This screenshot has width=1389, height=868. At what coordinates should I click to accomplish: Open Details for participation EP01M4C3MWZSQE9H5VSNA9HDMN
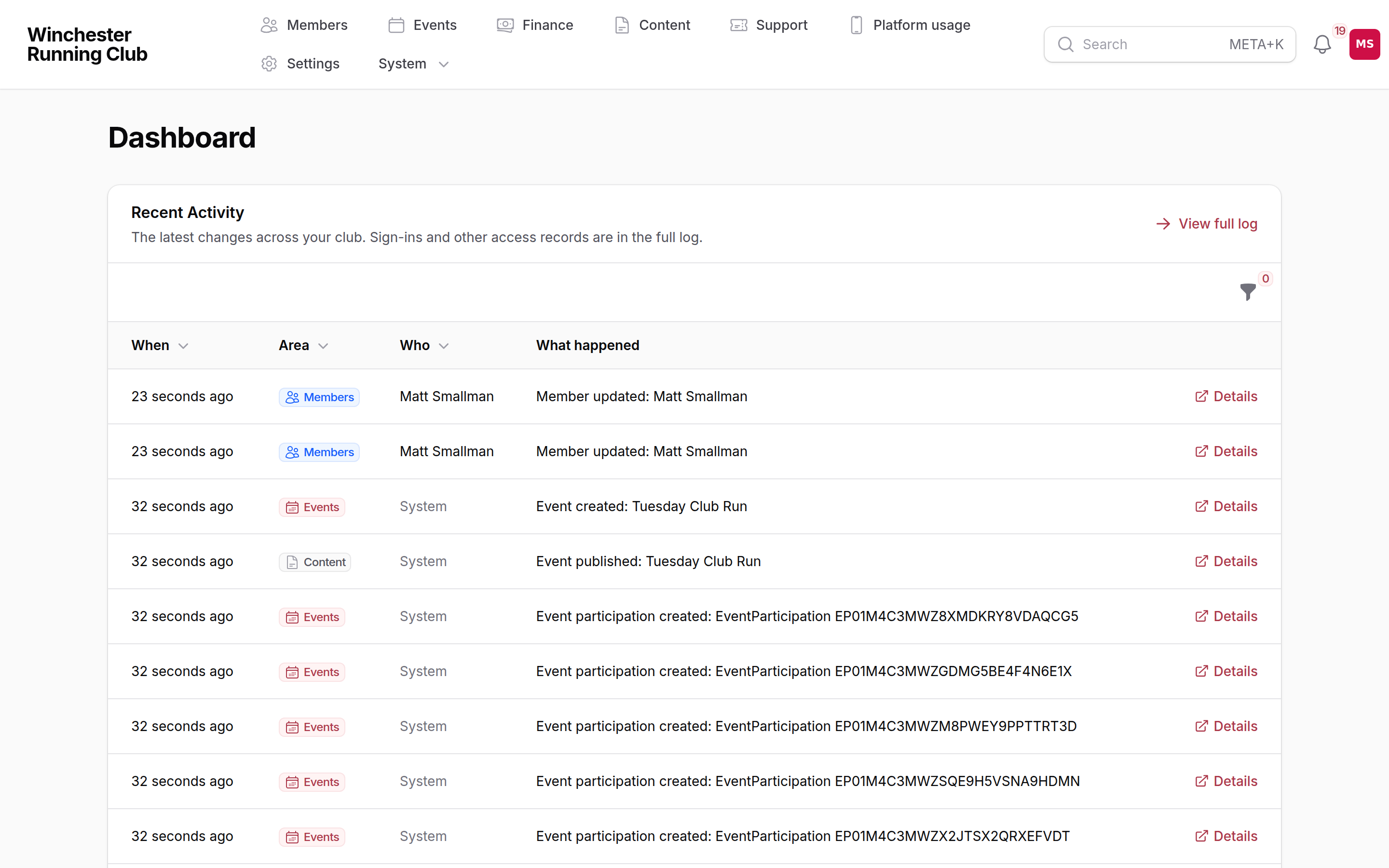coord(1226,782)
